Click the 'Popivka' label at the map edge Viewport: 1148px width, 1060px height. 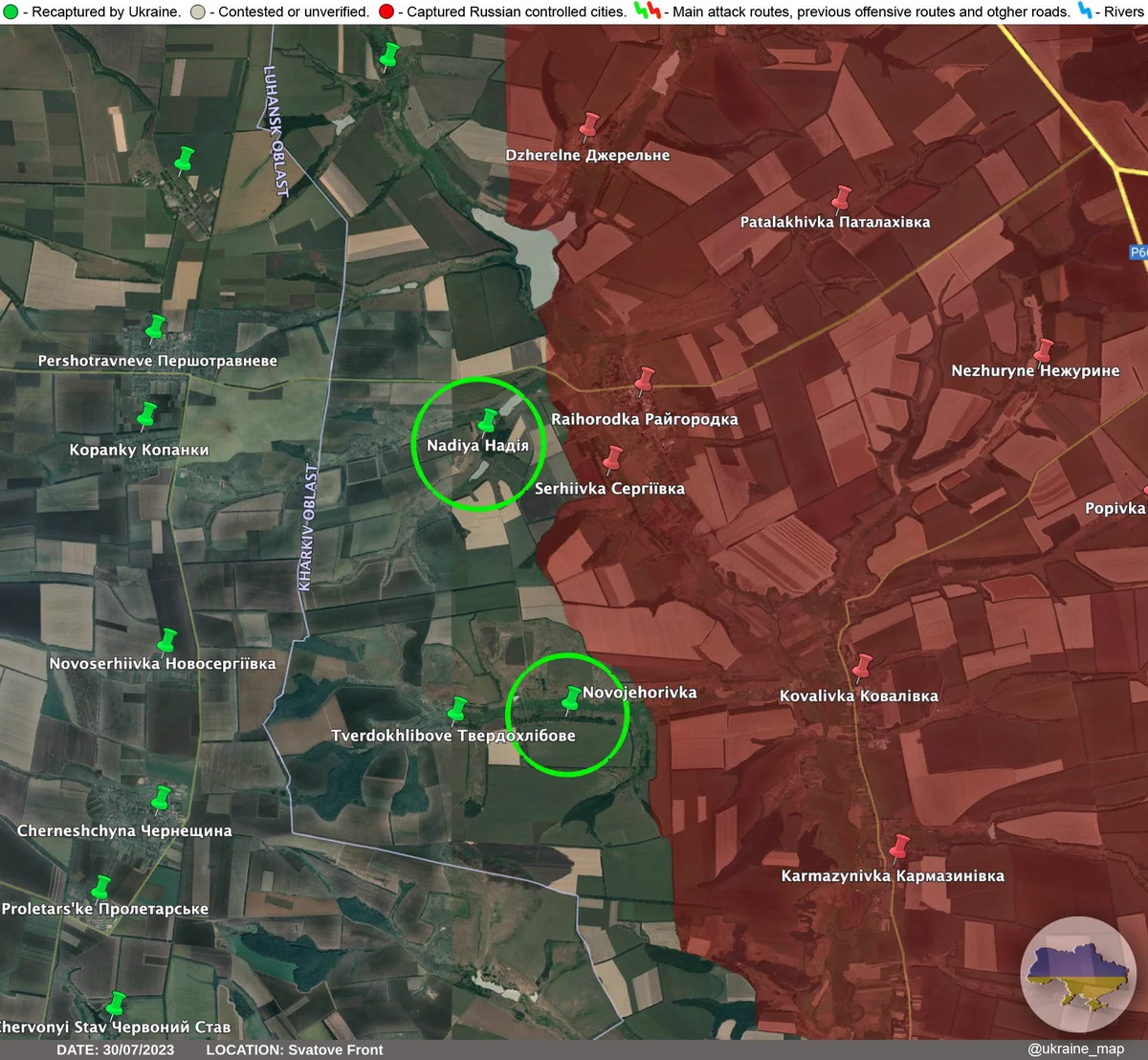click(1115, 508)
